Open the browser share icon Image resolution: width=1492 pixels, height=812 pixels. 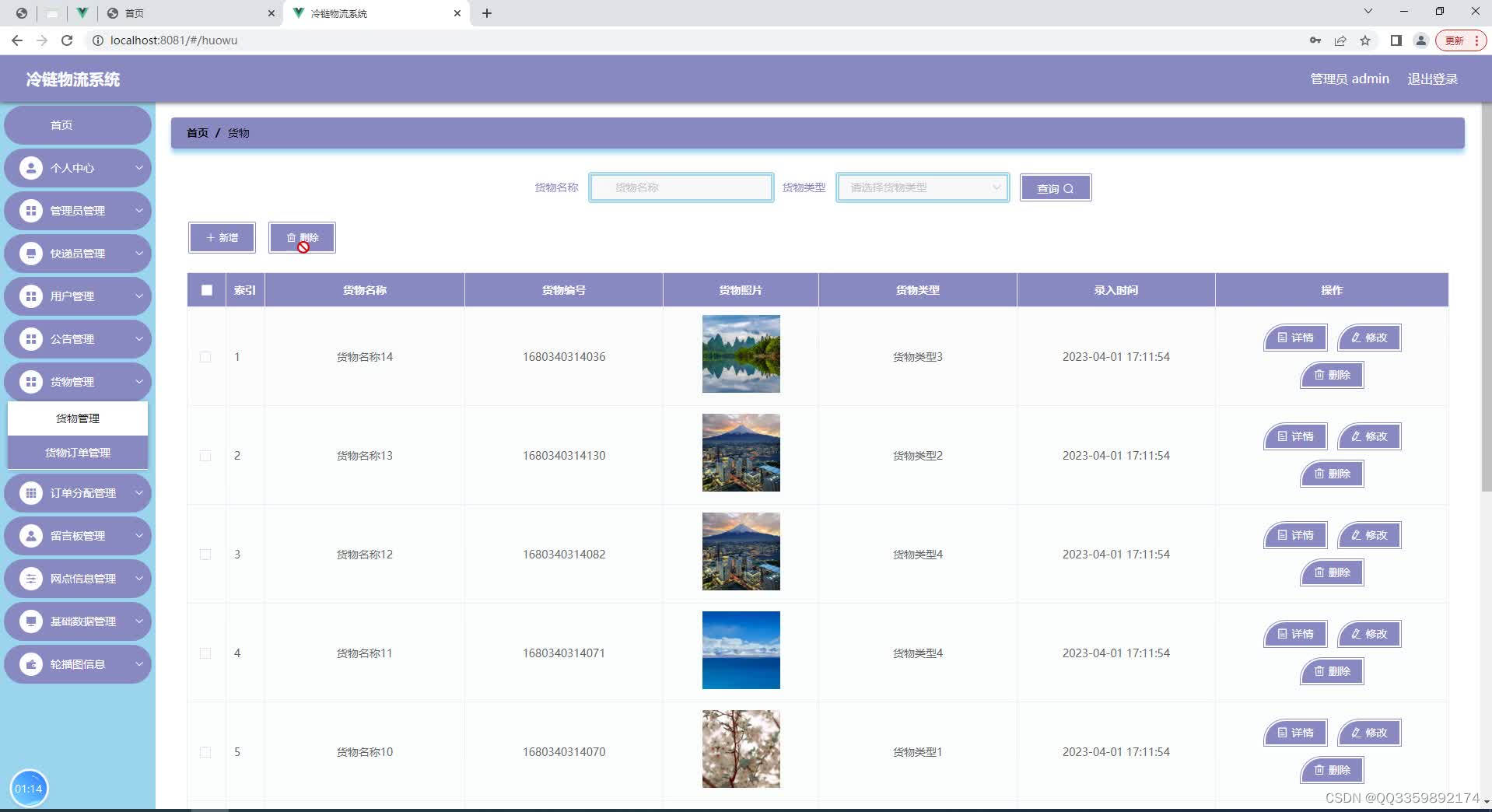pyautogui.click(x=1340, y=40)
